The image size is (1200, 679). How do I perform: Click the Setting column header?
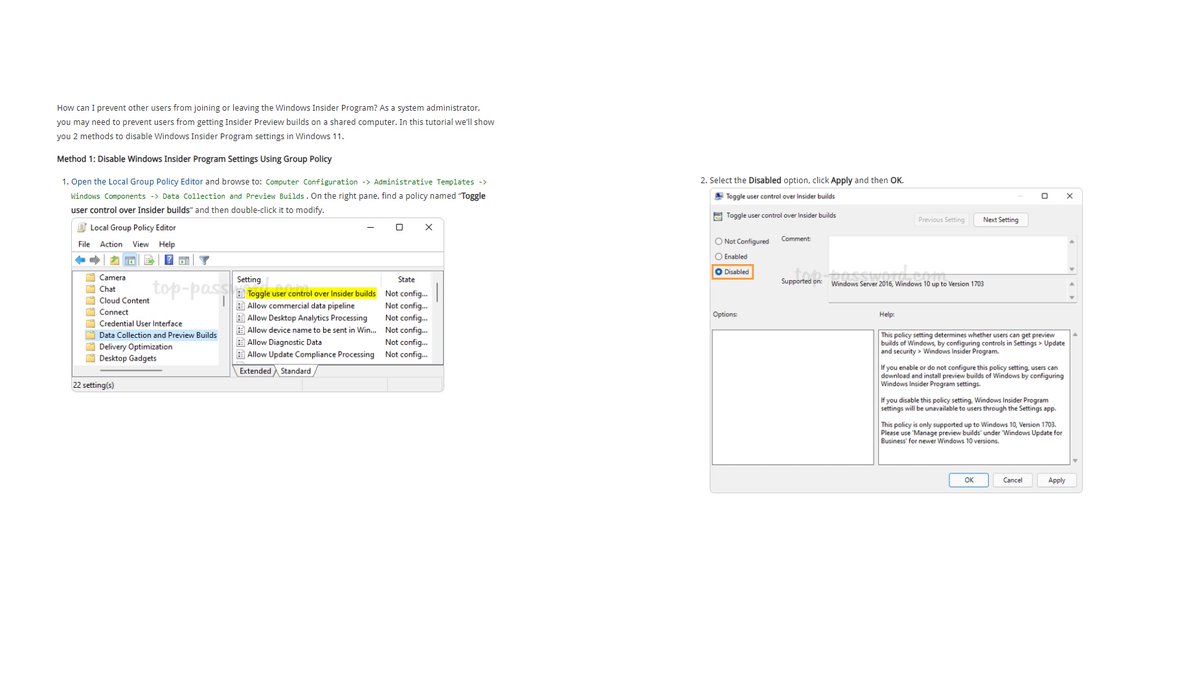click(x=249, y=279)
